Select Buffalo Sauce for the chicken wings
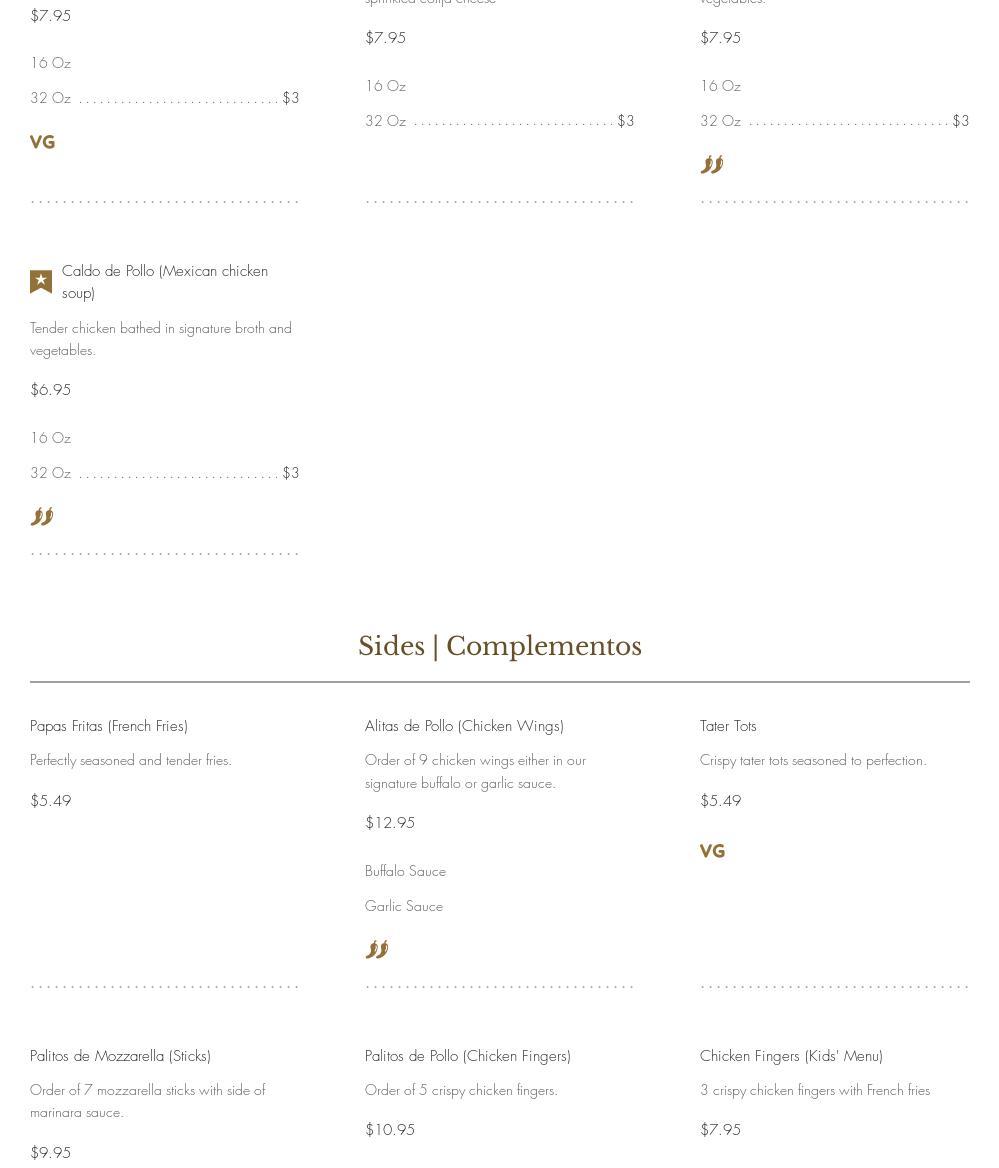The width and height of the screenshot is (999, 1168). [405, 872]
